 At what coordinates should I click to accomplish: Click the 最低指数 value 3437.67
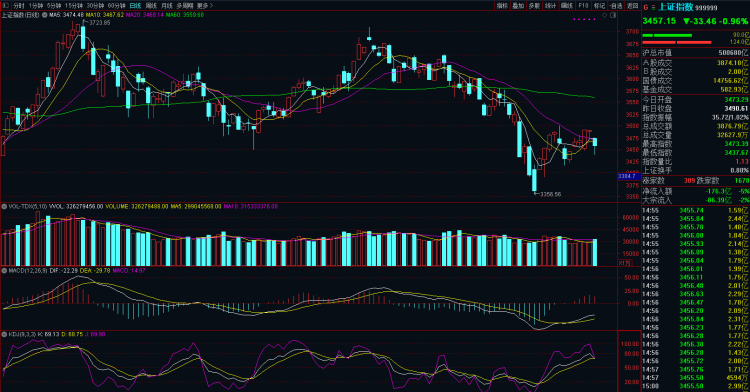click(736, 152)
